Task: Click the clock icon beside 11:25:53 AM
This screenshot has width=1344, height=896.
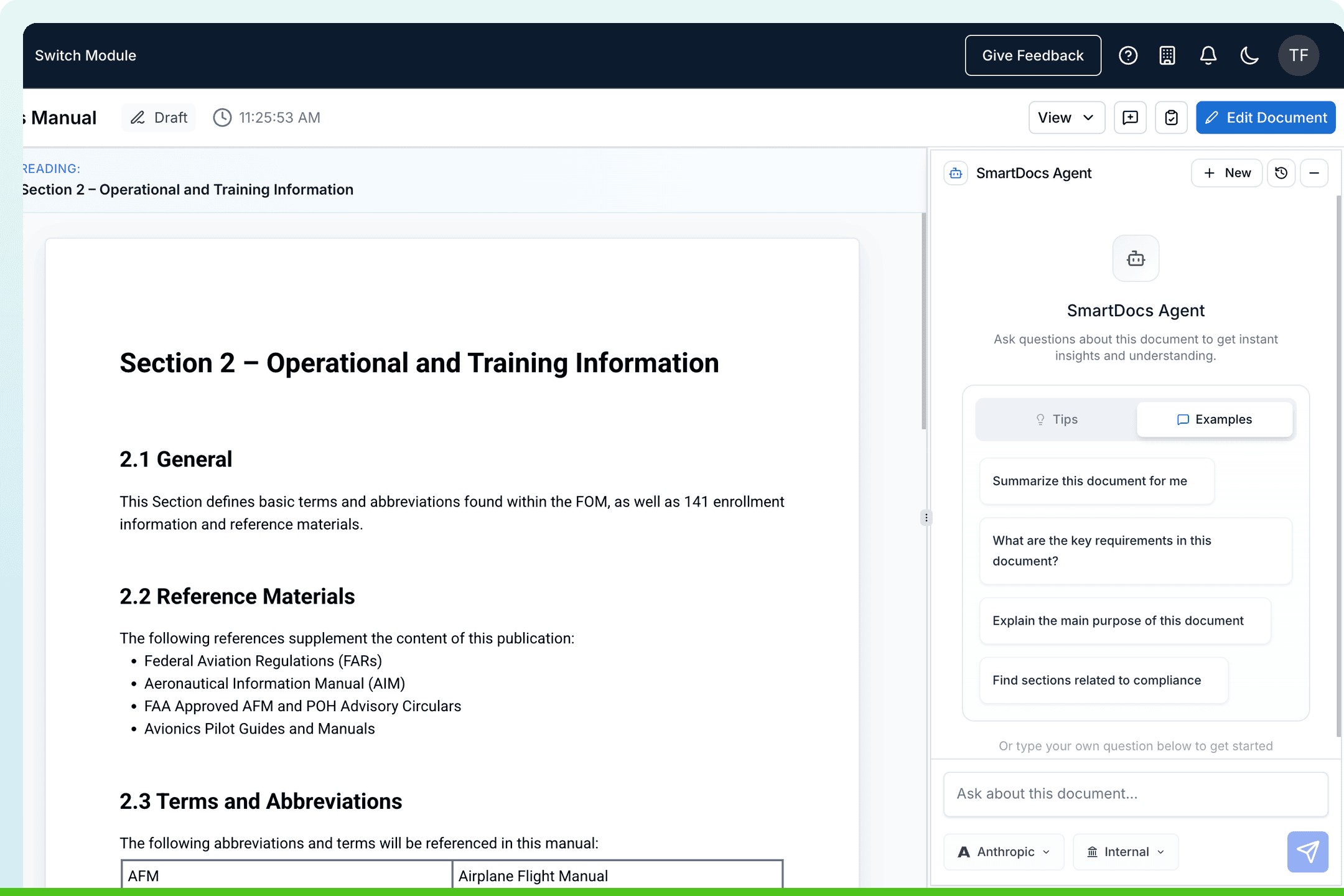Action: click(222, 118)
